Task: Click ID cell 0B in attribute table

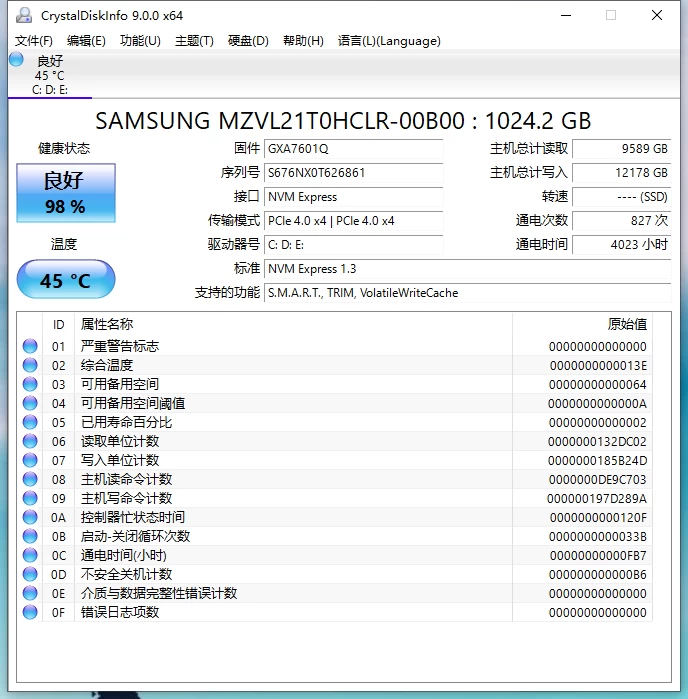Action: tap(58, 537)
